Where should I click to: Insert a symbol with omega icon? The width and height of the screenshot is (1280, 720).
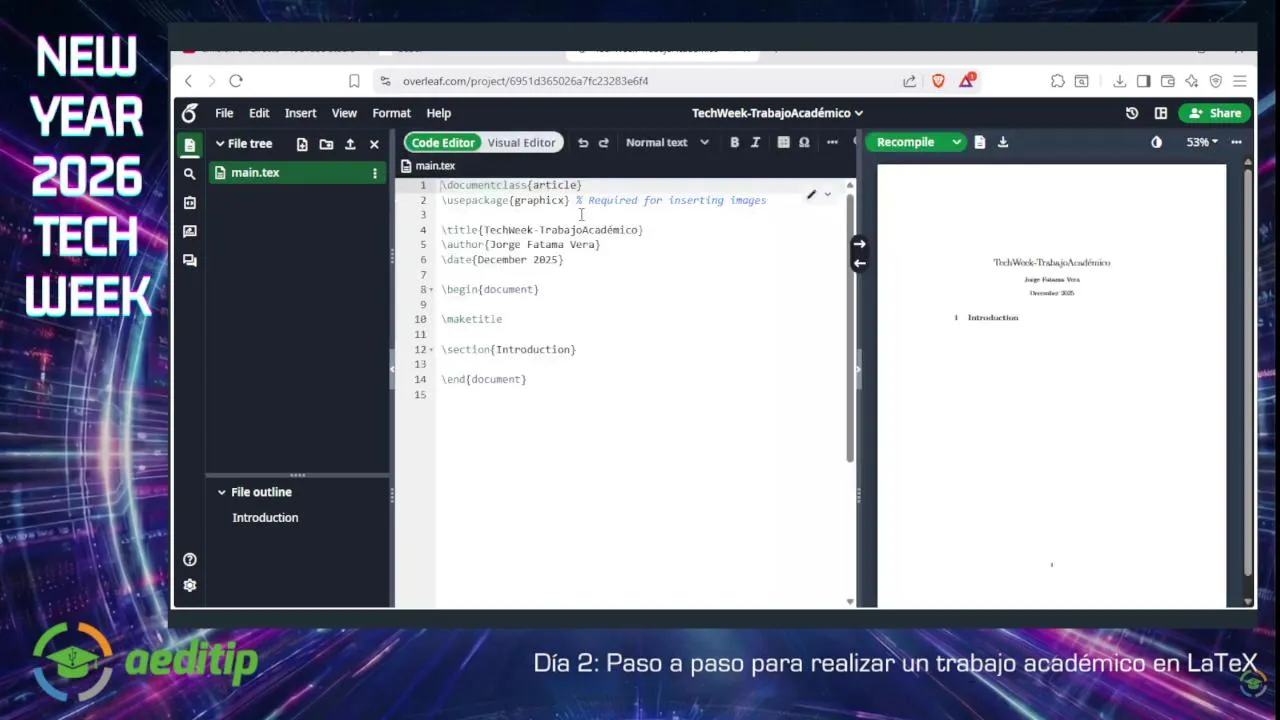[x=804, y=143]
